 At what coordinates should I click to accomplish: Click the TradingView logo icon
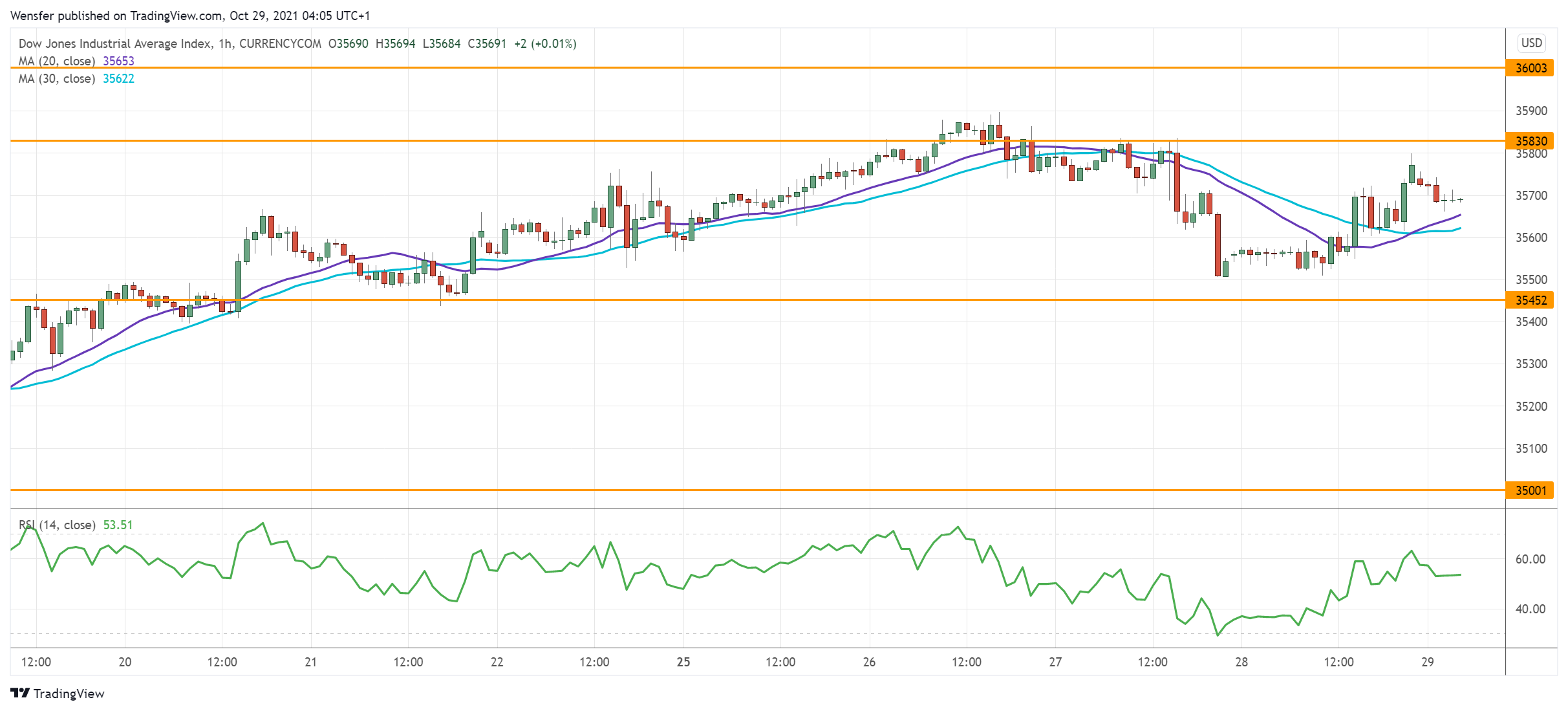[x=20, y=693]
